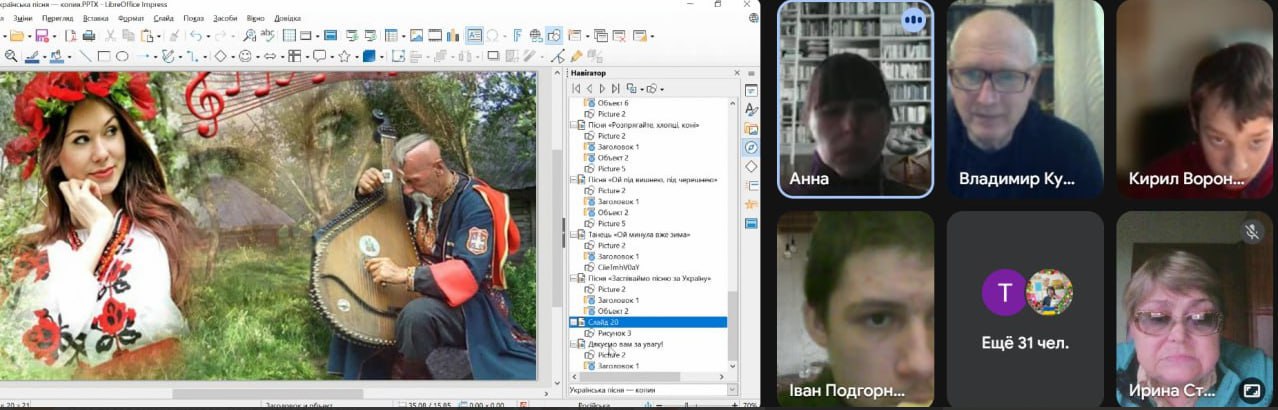Click the smiley Symbol Shapes icon

245,57
